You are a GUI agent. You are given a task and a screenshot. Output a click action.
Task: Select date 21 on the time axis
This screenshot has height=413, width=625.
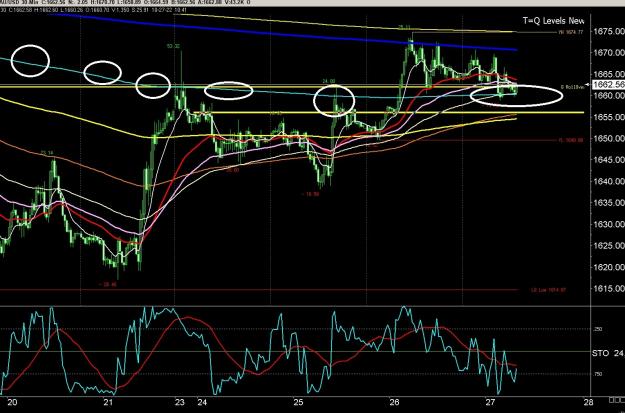(109, 402)
